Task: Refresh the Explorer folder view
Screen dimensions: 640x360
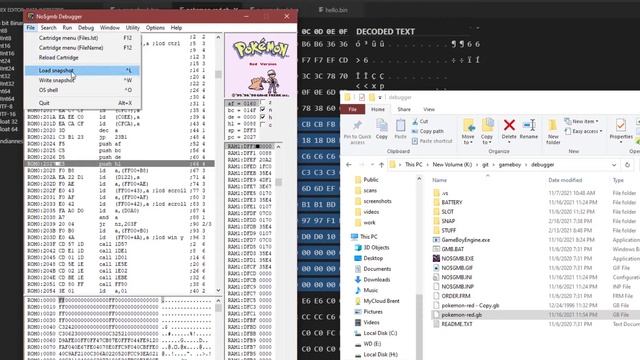Action: click(627, 165)
